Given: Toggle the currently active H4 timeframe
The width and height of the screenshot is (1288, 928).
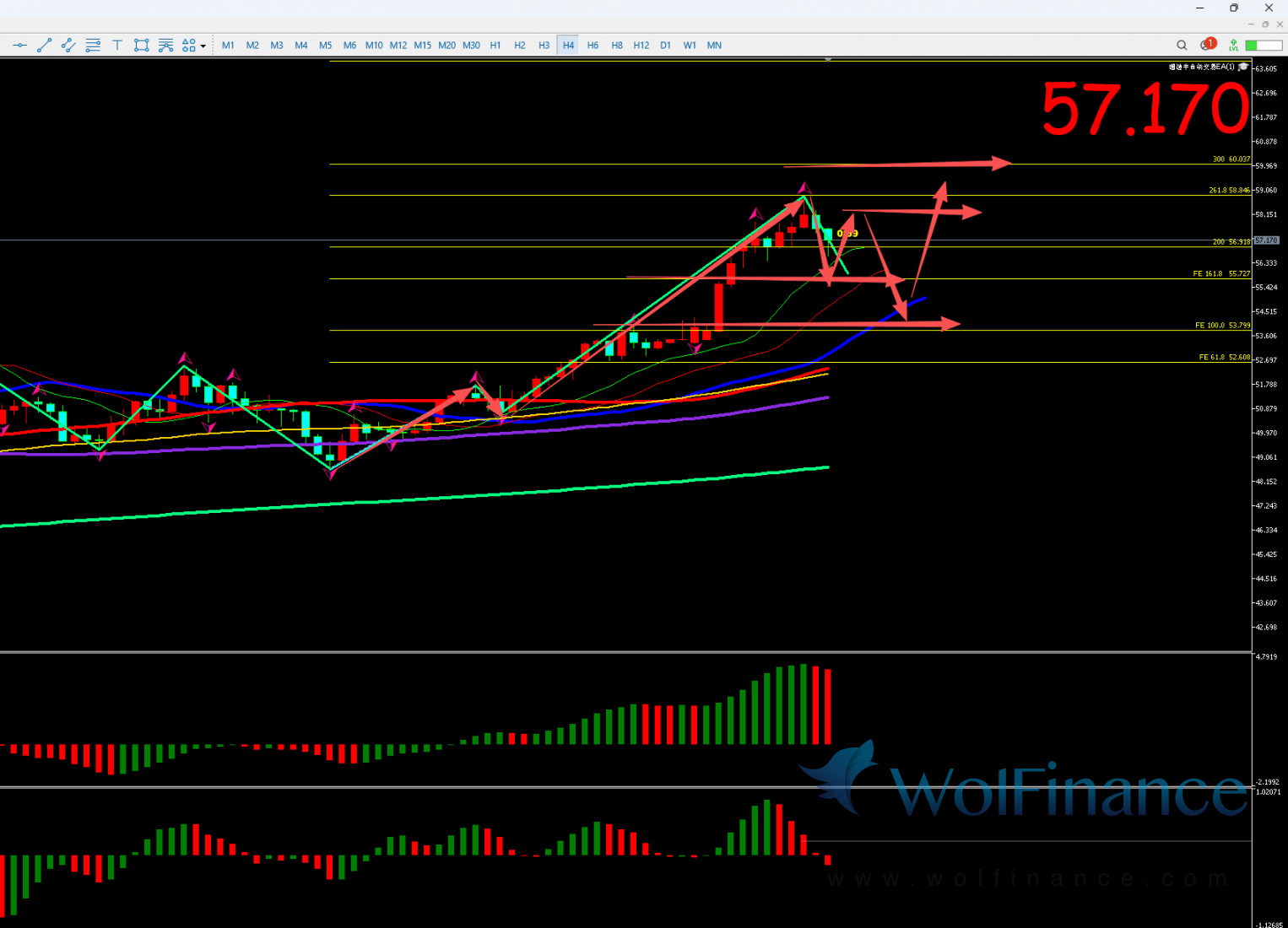Looking at the screenshot, I should point(568,46).
